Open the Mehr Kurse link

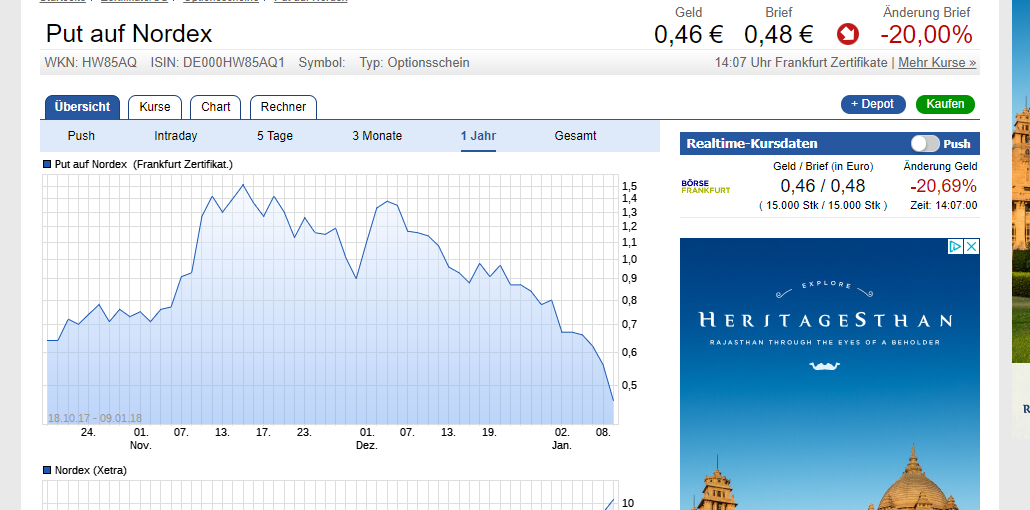tap(937, 63)
